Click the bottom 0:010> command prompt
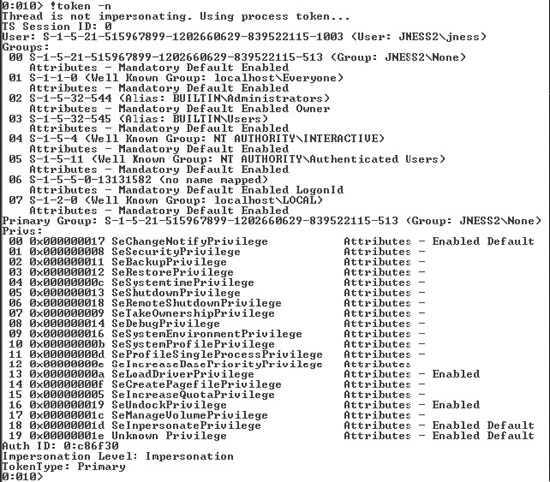Screen dimensions: 550x482 [x=22, y=476]
